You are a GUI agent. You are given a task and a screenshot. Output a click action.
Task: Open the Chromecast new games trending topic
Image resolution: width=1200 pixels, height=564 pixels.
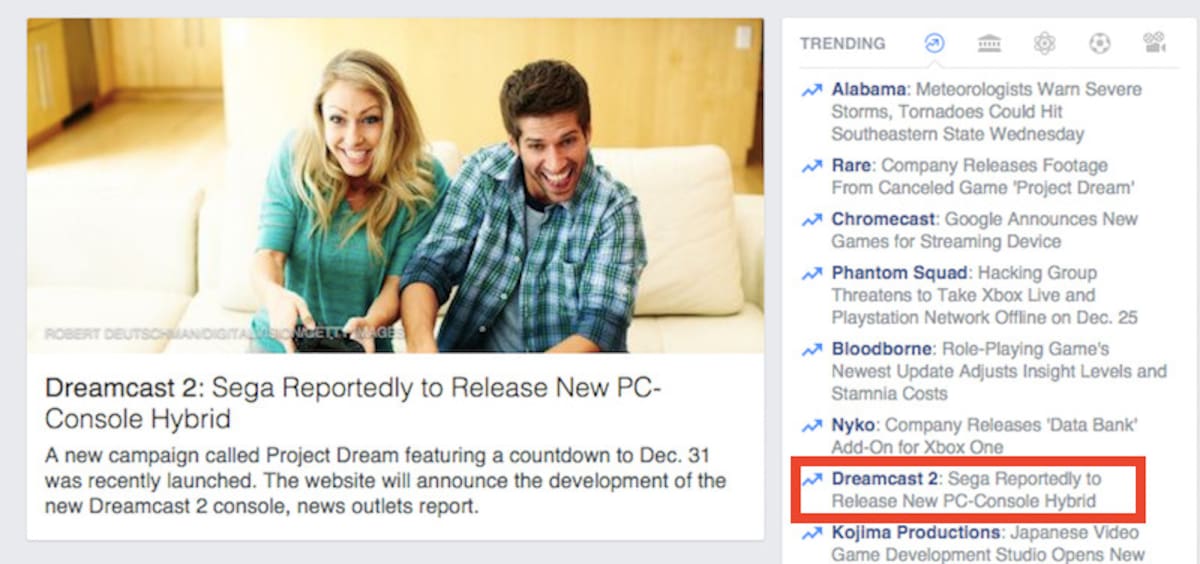point(984,230)
